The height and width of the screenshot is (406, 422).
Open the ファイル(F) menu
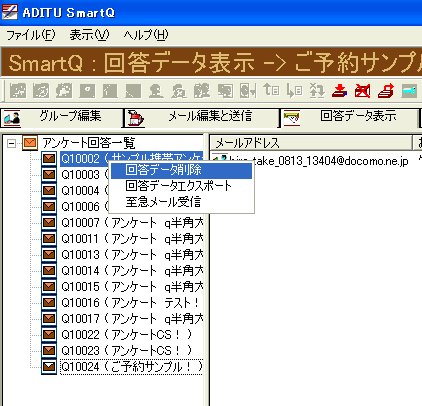pyautogui.click(x=31, y=35)
